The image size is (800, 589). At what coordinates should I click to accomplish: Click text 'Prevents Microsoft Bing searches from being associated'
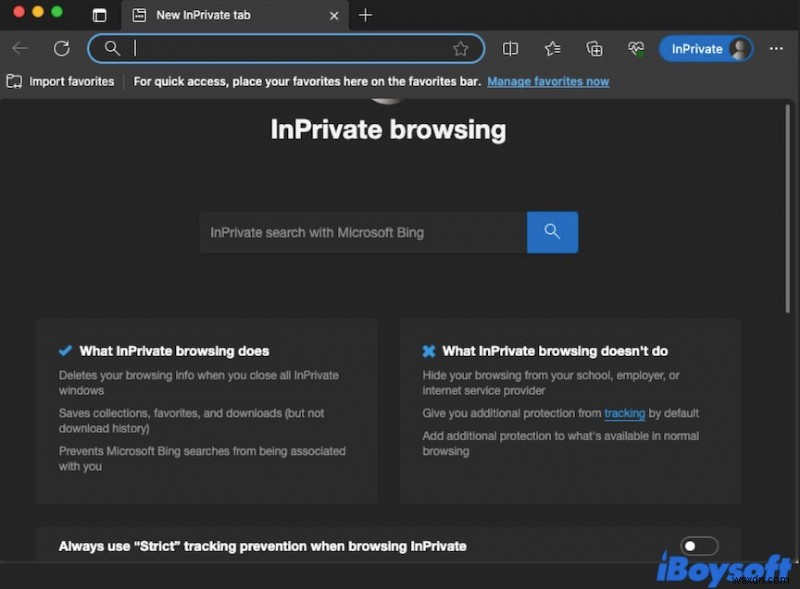[x=202, y=451]
